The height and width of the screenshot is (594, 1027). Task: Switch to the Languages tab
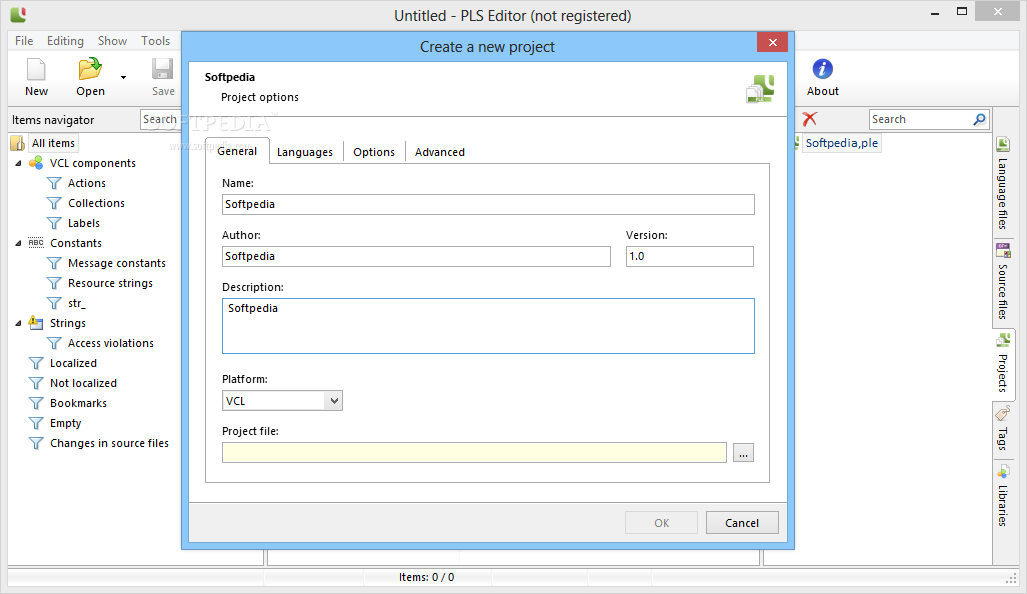coord(305,152)
